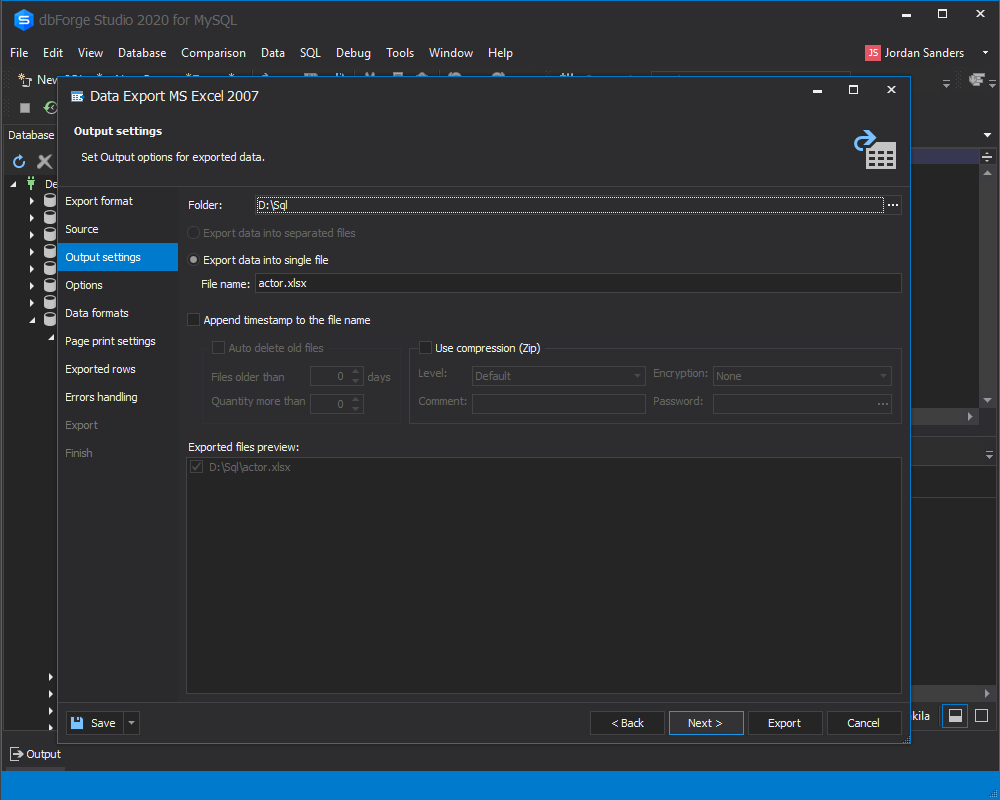This screenshot has height=800, width=1000.
Task: Open the Debug menu
Action: click(353, 53)
